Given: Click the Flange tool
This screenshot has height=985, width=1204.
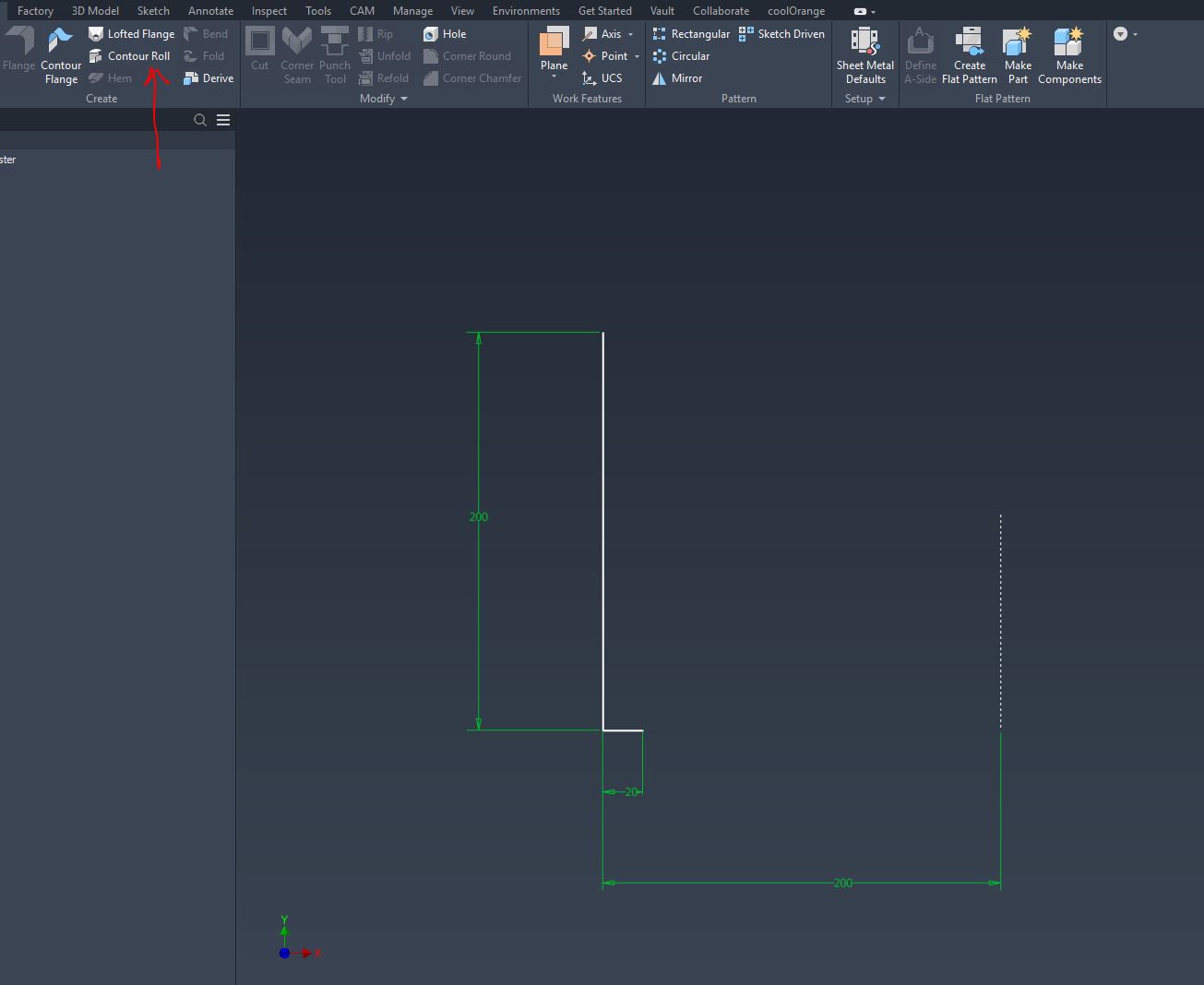Looking at the screenshot, I should click(18, 50).
